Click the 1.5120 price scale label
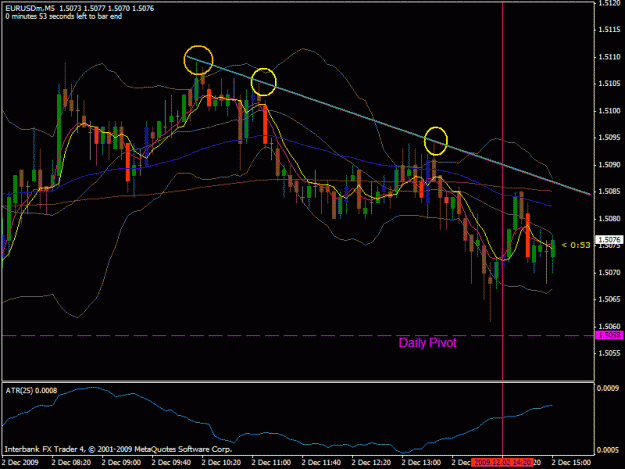625x469 pixels. tap(609, 4)
